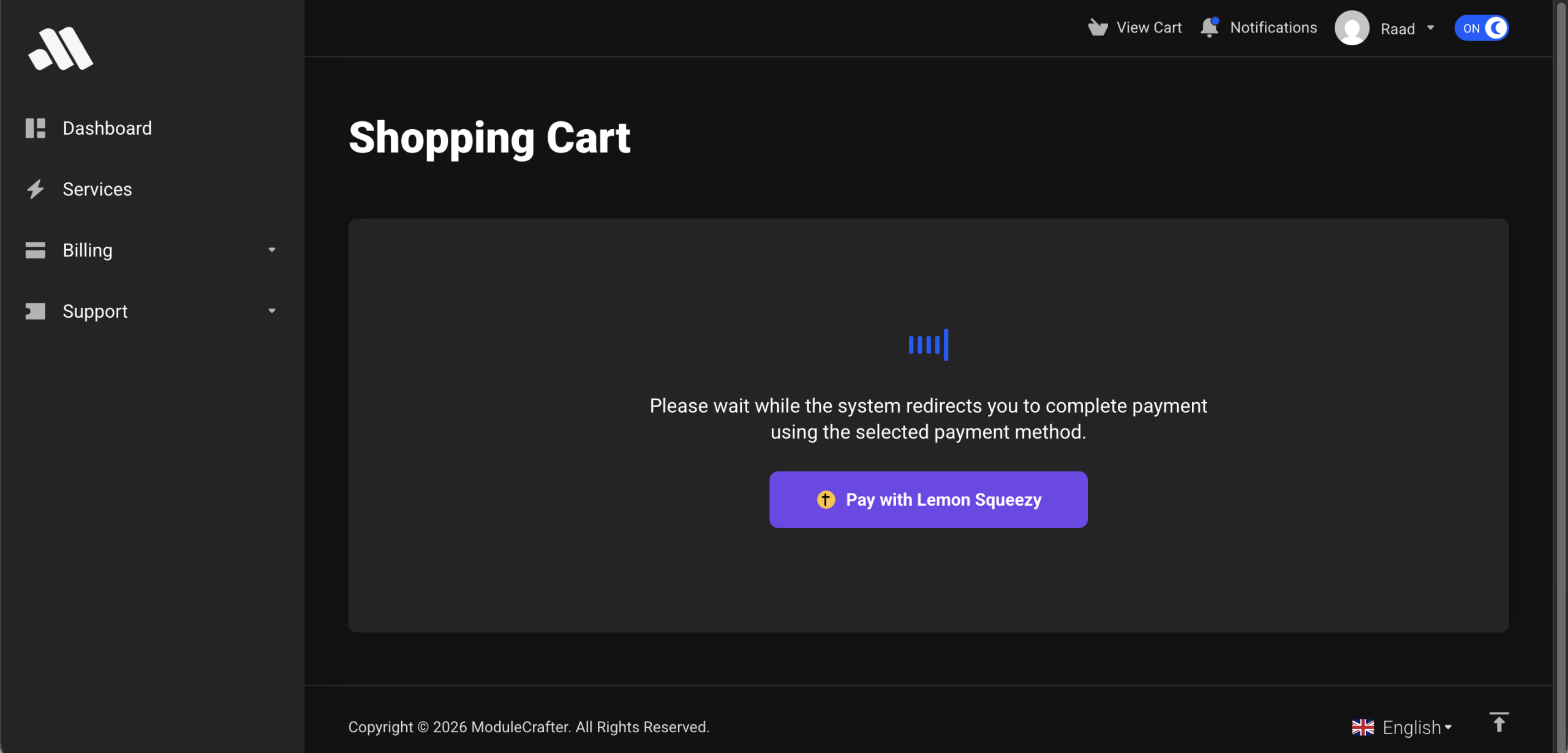Open the English language dropdown

1417,727
